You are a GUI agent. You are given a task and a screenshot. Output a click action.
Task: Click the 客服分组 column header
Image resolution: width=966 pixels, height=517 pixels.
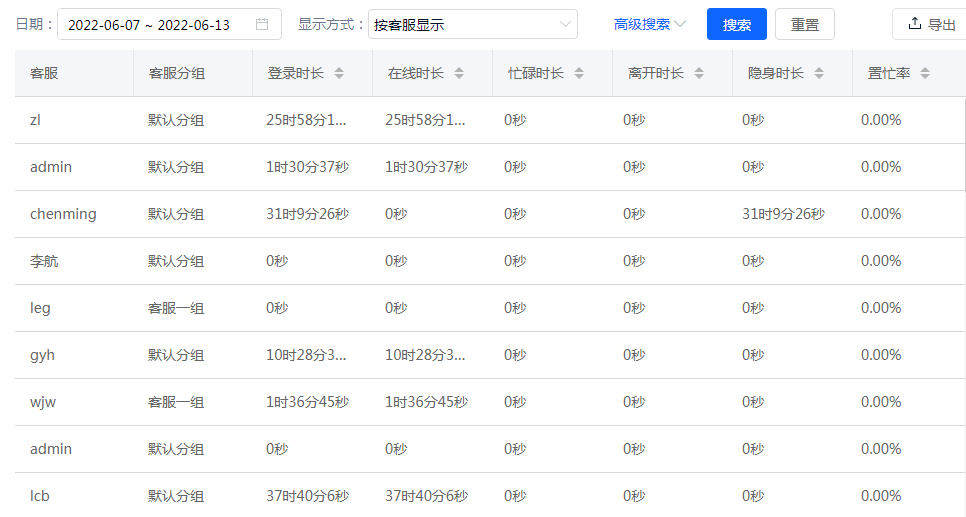pyautogui.click(x=176, y=73)
